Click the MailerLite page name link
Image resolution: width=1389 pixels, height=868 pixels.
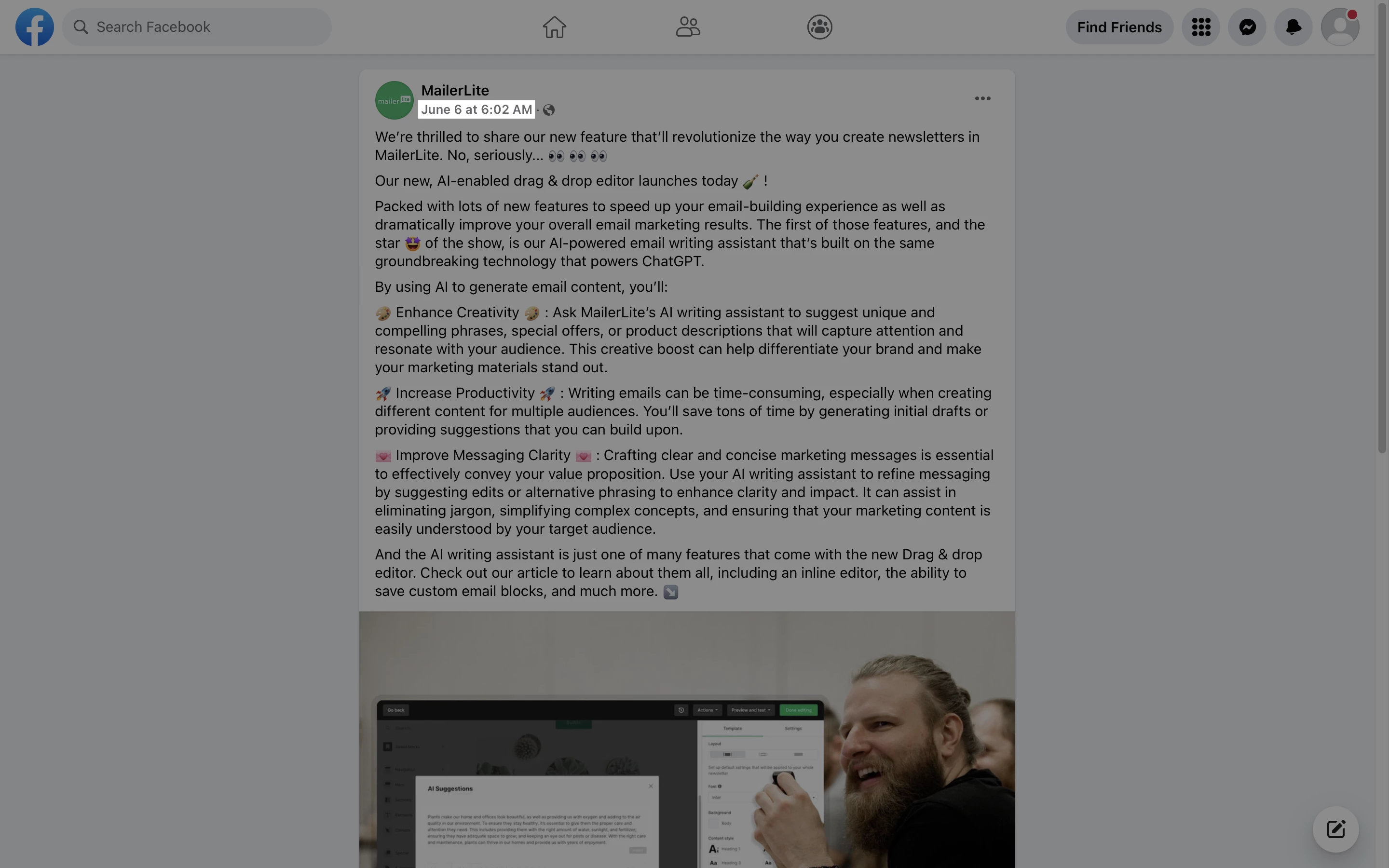pyautogui.click(x=455, y=90)
